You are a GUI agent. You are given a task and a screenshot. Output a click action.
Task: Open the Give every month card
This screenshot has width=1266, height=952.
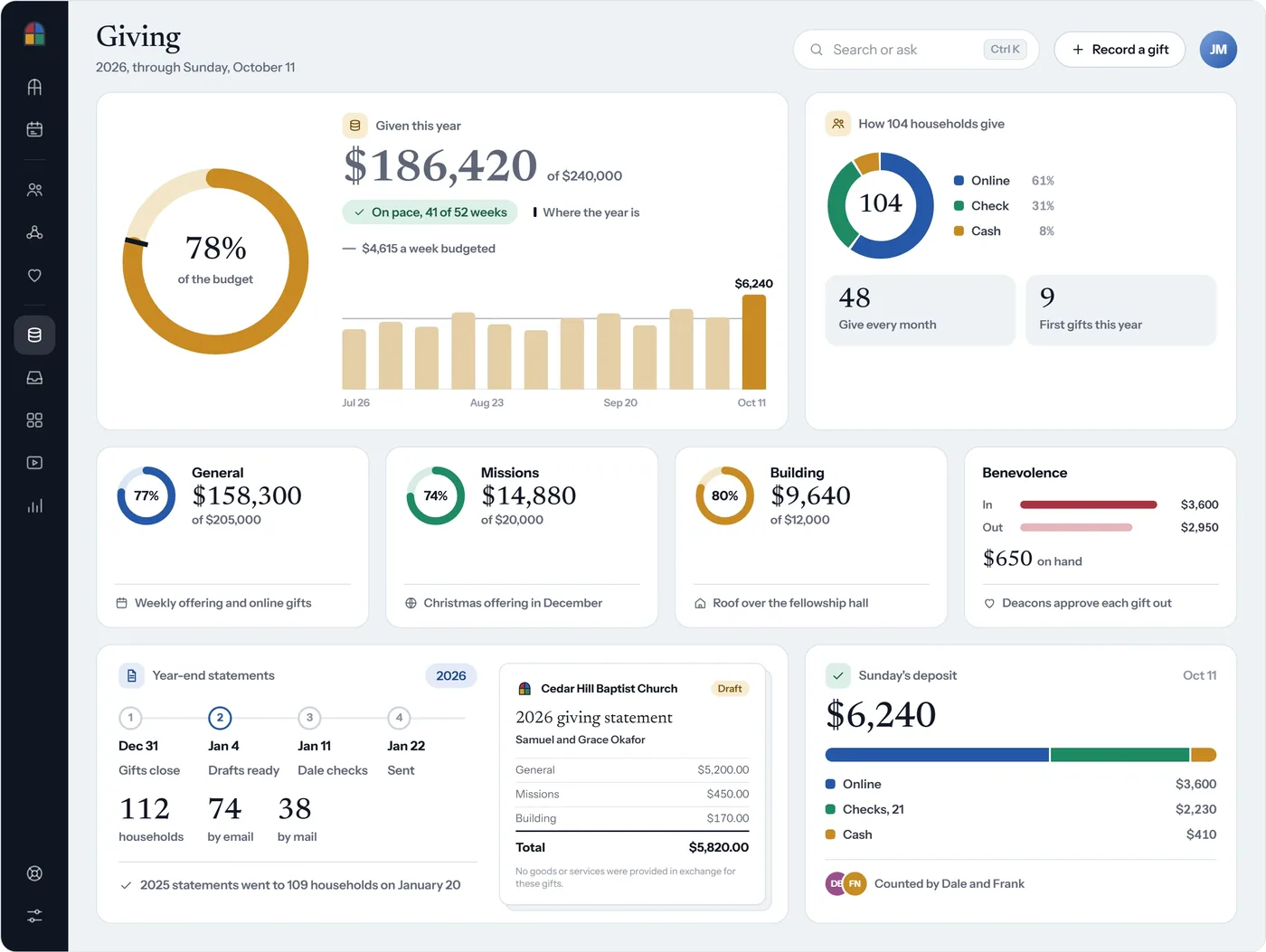(921, 310)
